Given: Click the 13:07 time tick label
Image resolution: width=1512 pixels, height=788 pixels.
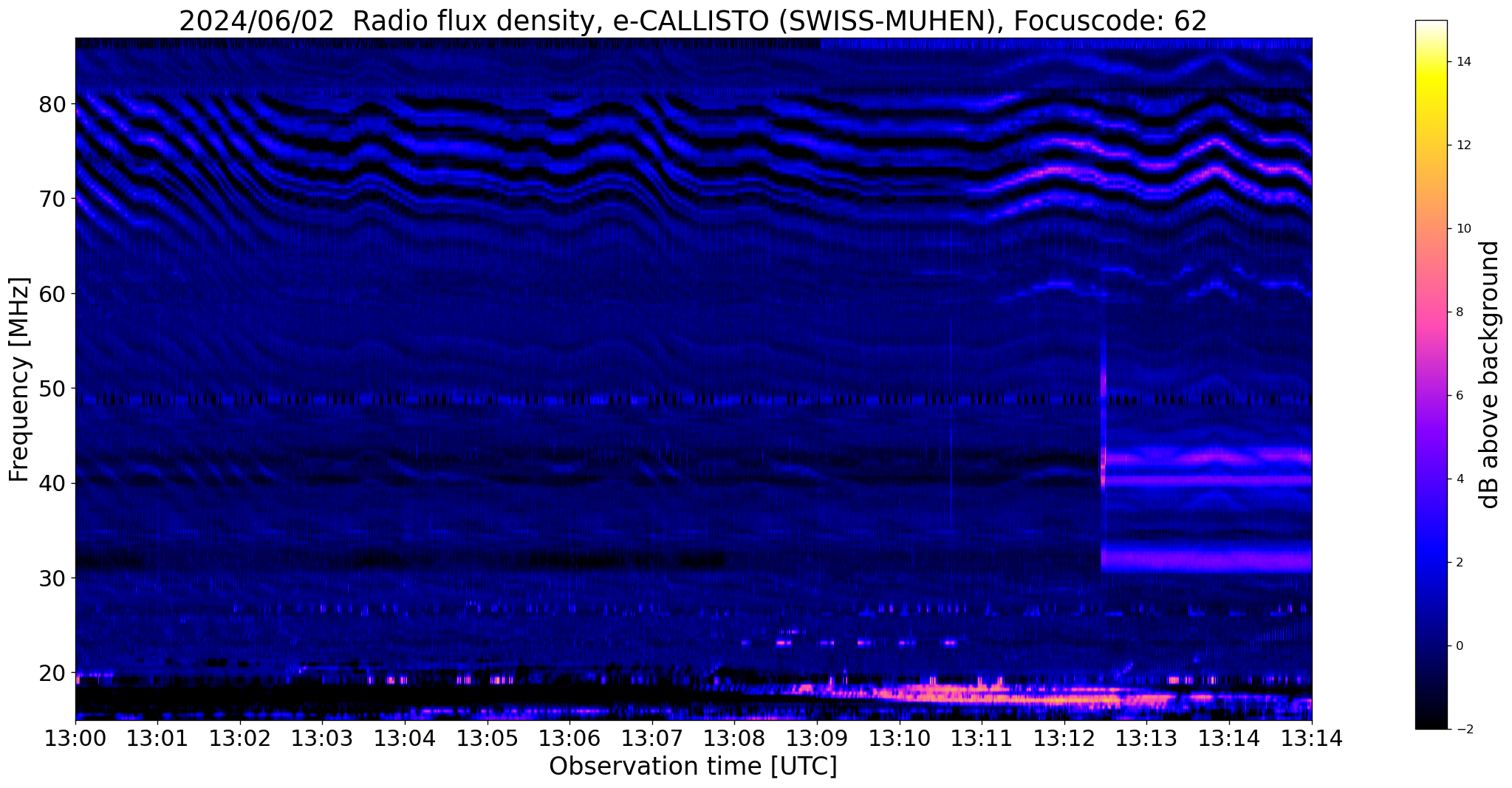Looking at the screenshot, I should pos(652,737).
